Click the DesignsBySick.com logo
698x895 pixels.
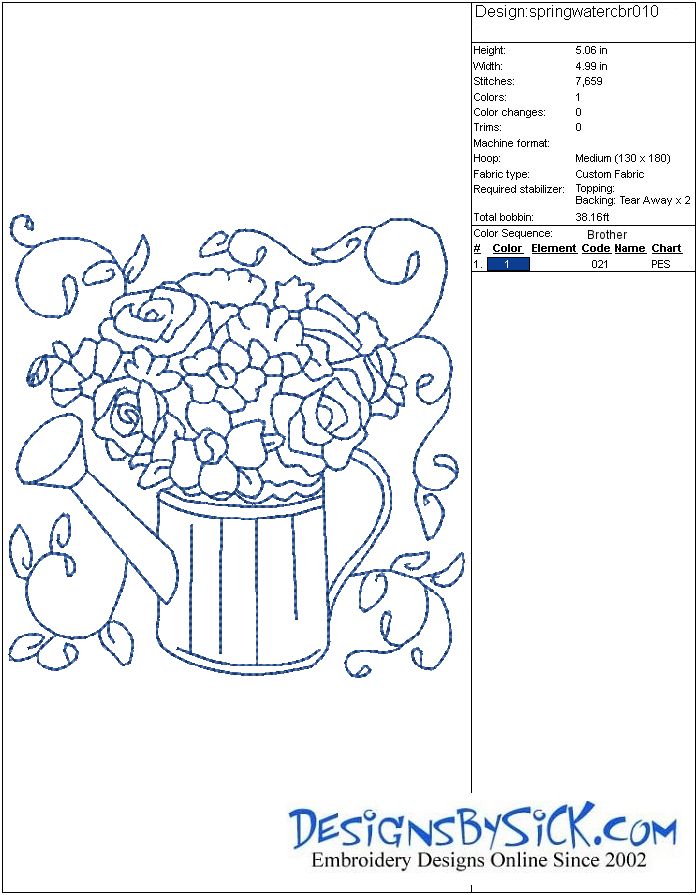[483, 828]
